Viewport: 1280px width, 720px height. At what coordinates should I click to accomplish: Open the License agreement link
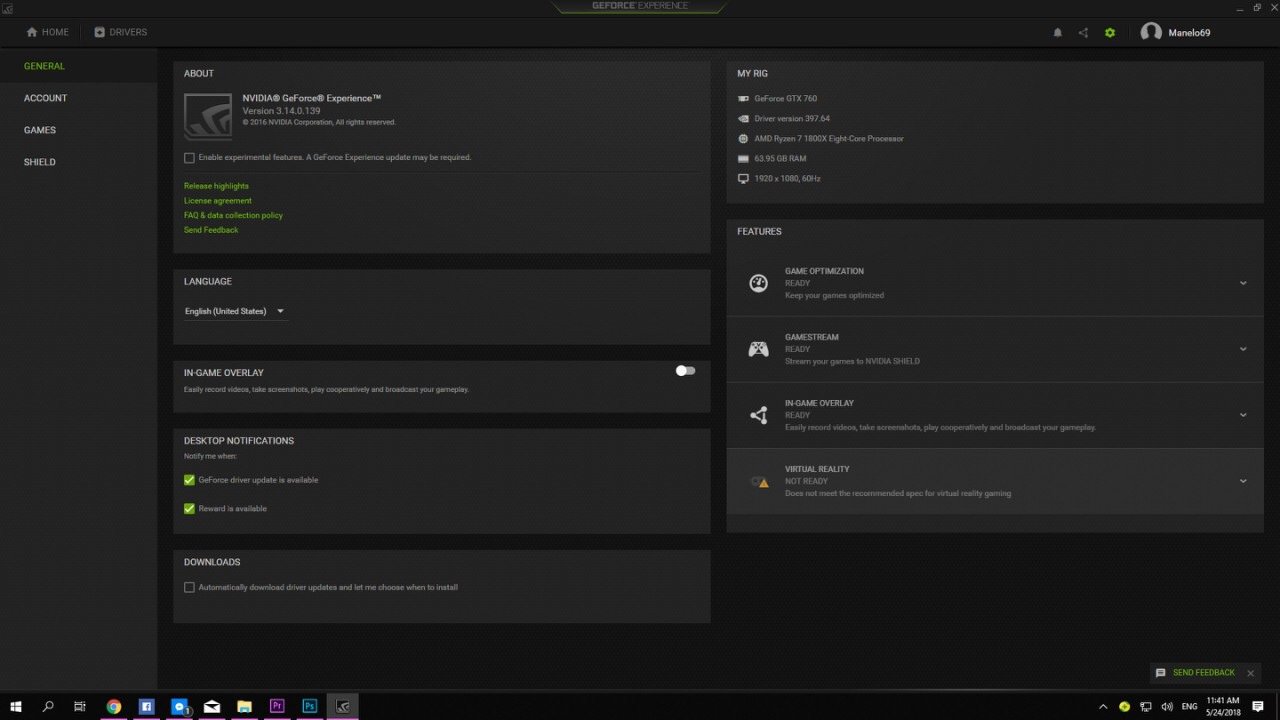pyautogui.click(x=218, y=201)
